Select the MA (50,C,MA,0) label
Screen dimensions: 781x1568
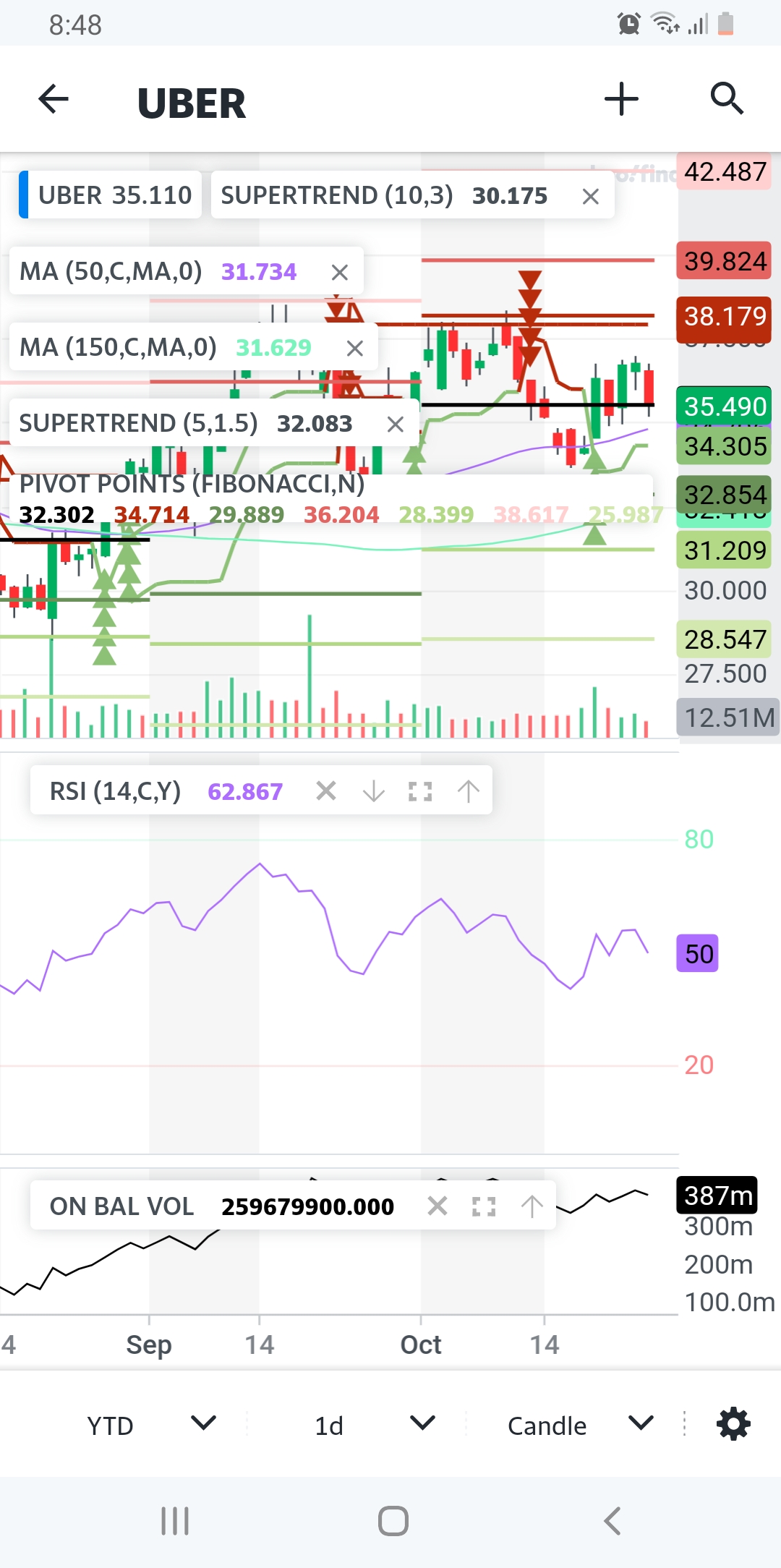(x=111, y=271)
